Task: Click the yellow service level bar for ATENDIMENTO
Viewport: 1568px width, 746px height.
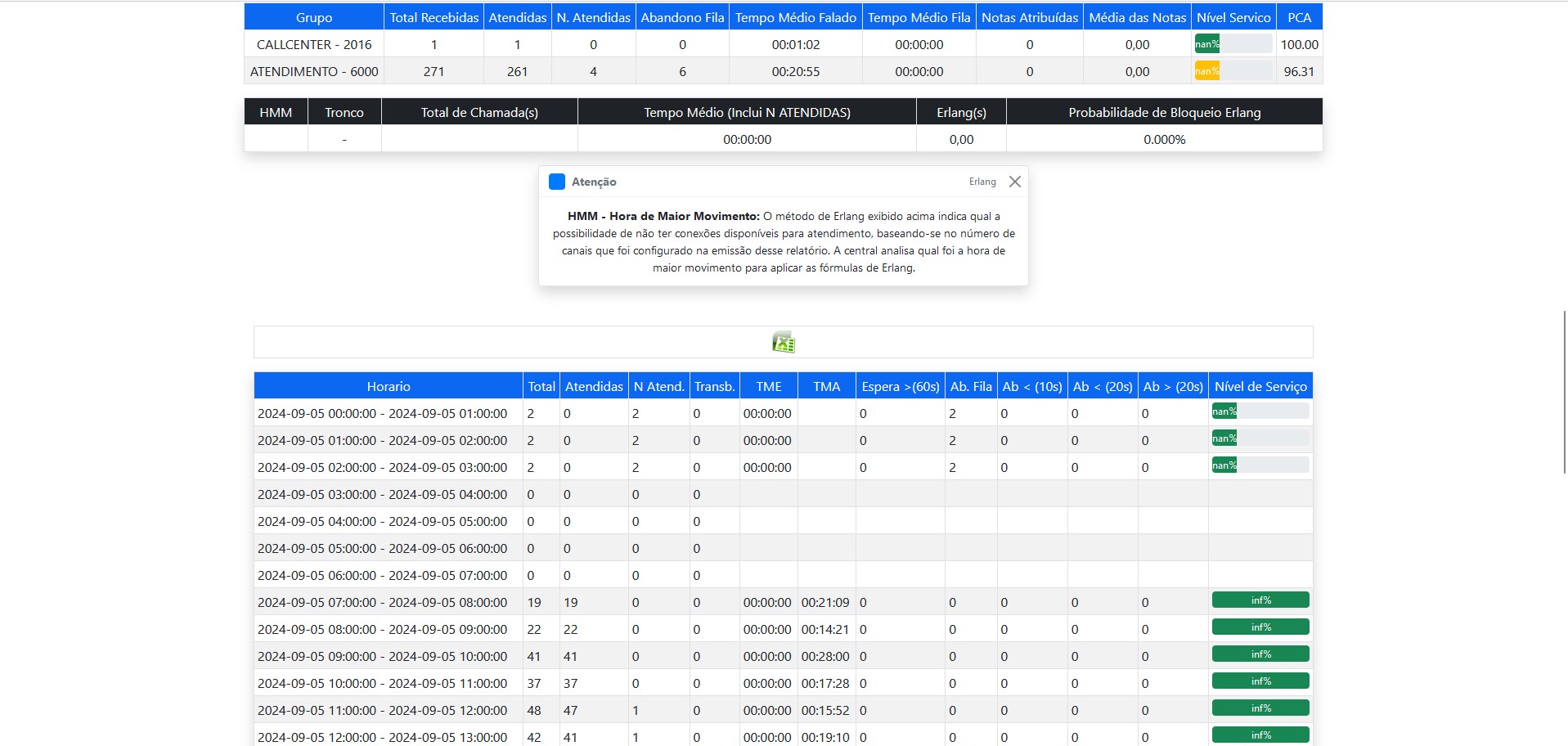Action: (1232, 71)
